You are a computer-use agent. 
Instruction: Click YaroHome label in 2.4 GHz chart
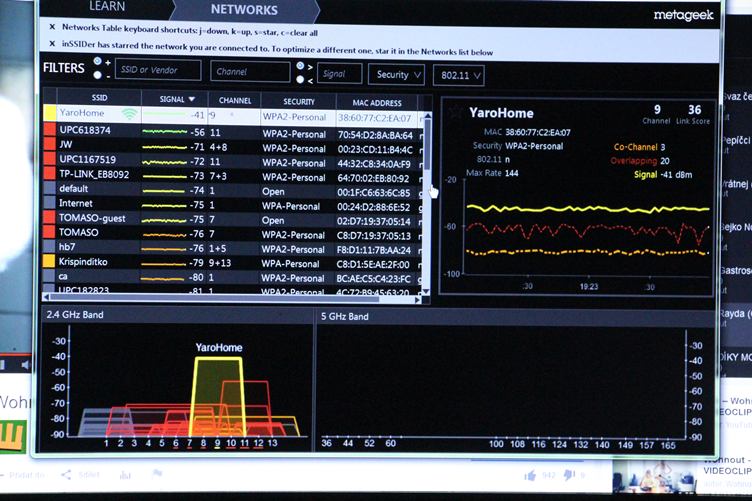coord(219,348)
